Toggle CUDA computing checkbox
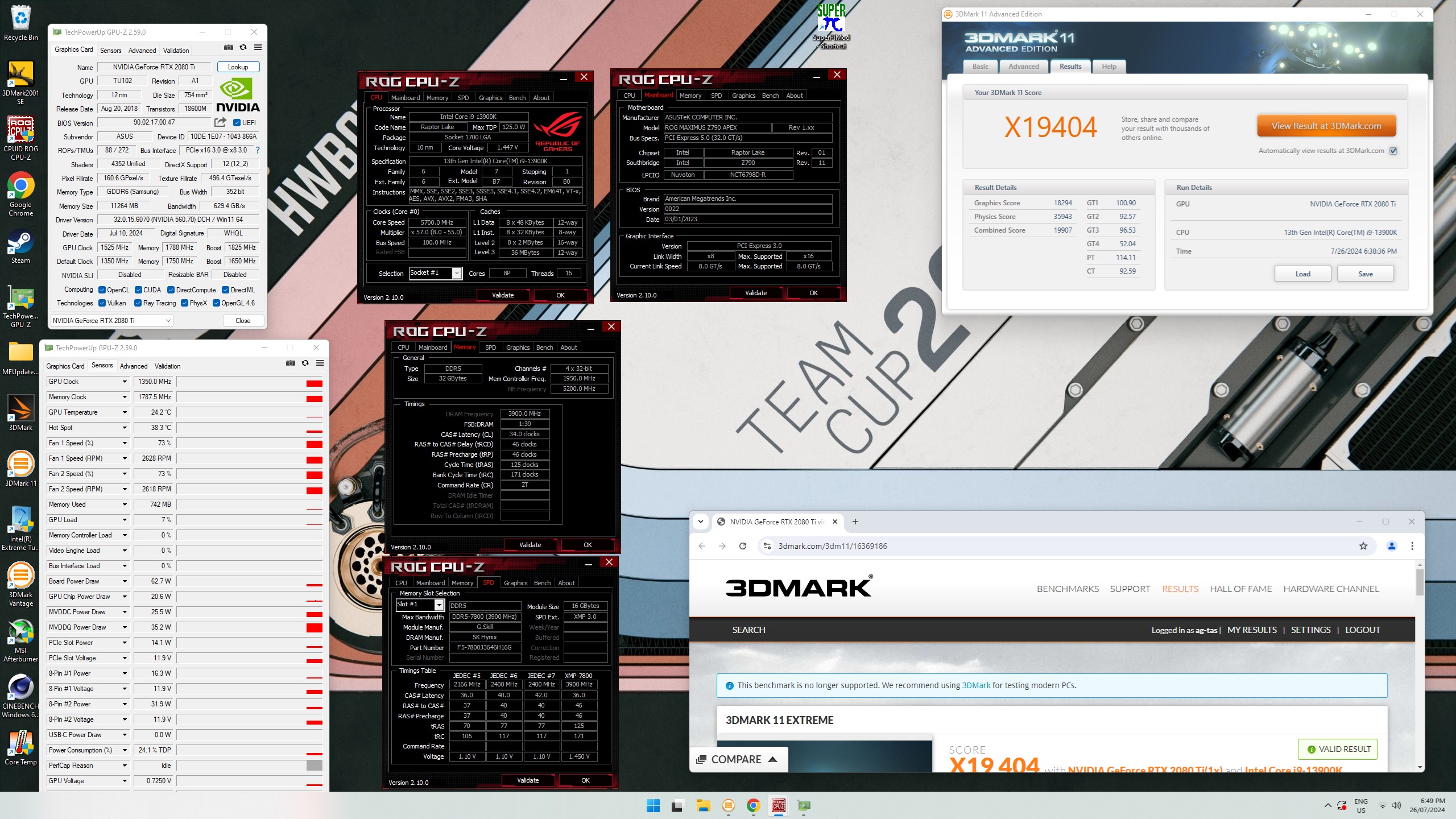 (138, 290)
